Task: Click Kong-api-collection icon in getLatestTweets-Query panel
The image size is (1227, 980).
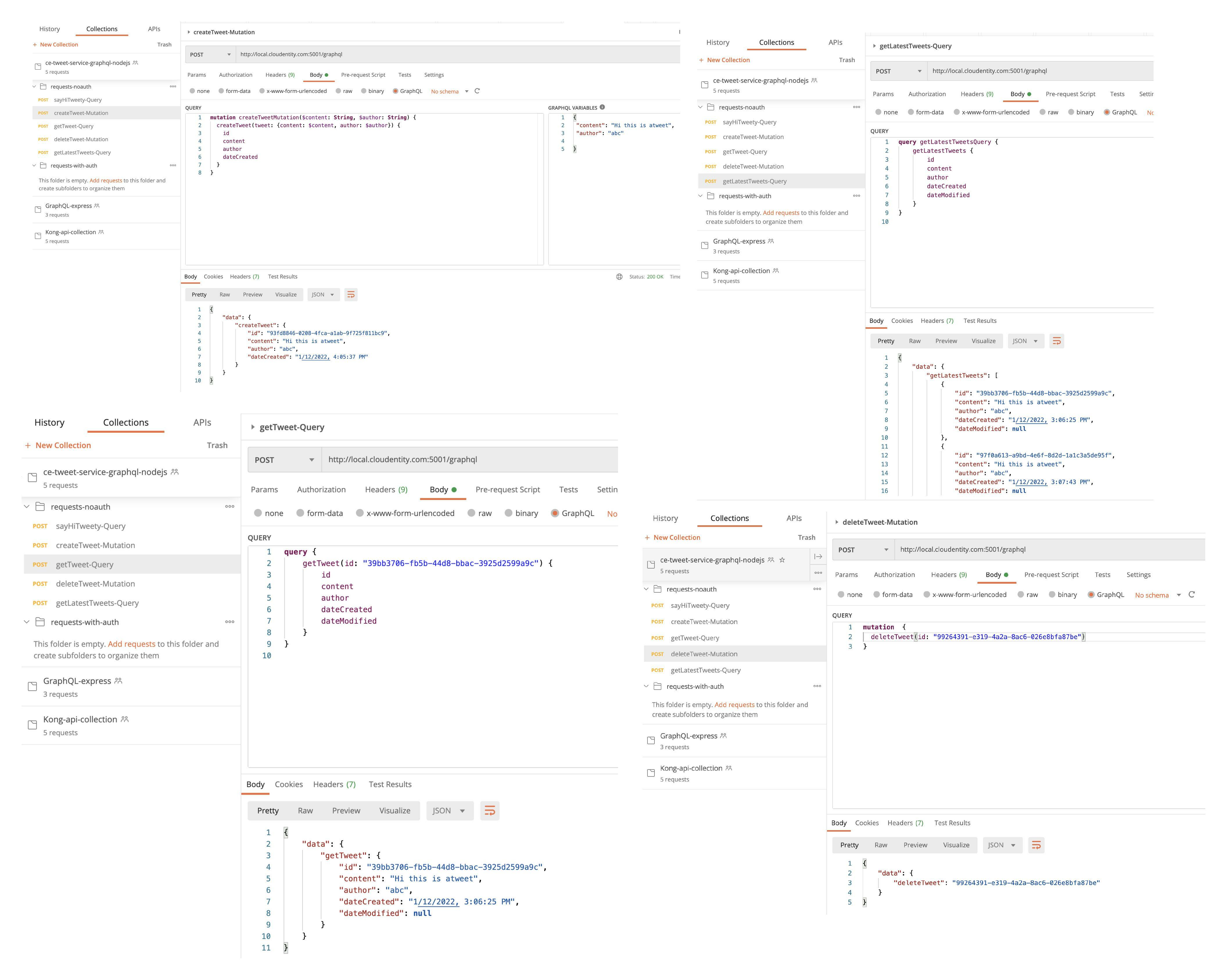Action: click(x=704, y=275)
